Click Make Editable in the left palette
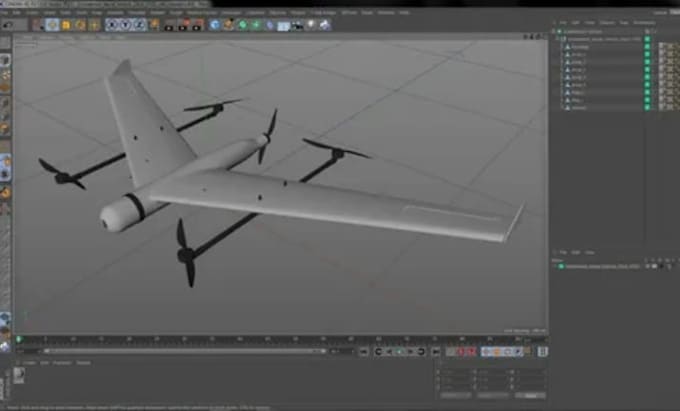The height and width of the screenshot is (411, 680). (5, 42)
